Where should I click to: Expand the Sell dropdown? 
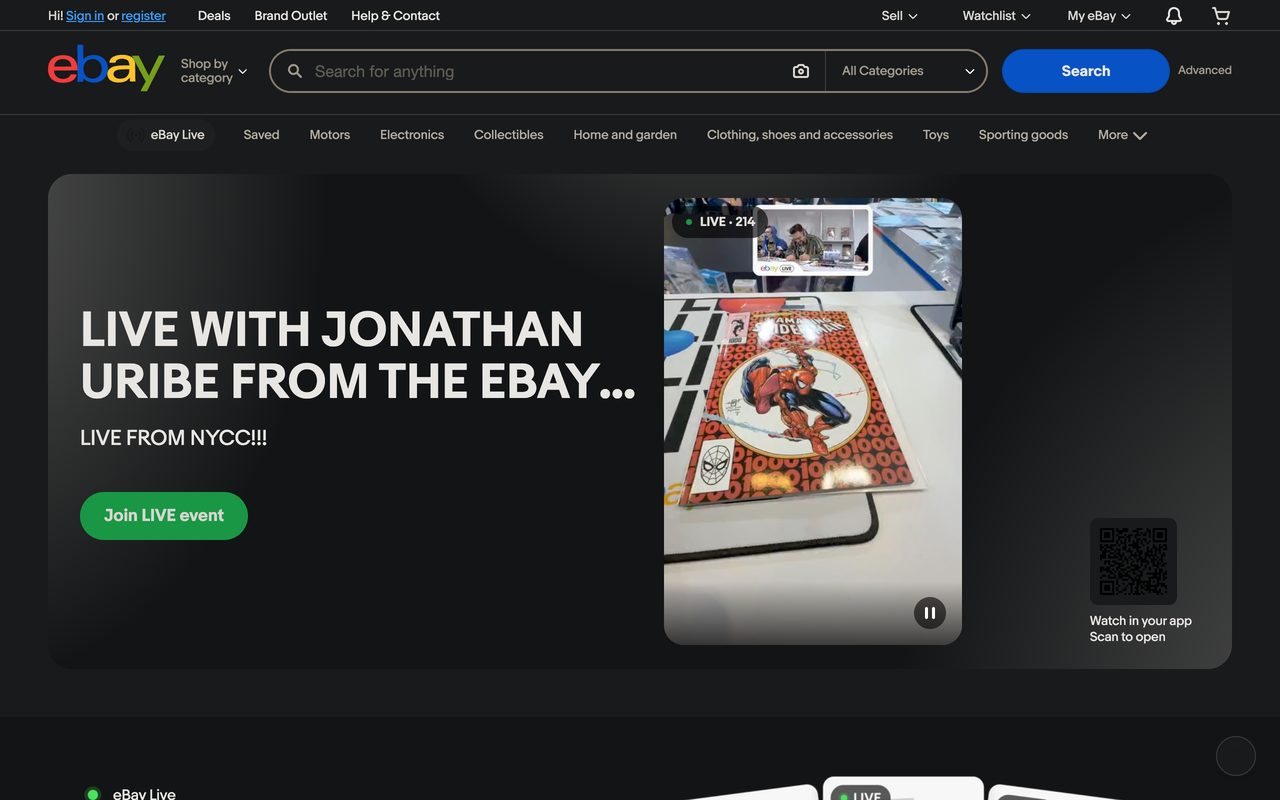tap(899, 16)
